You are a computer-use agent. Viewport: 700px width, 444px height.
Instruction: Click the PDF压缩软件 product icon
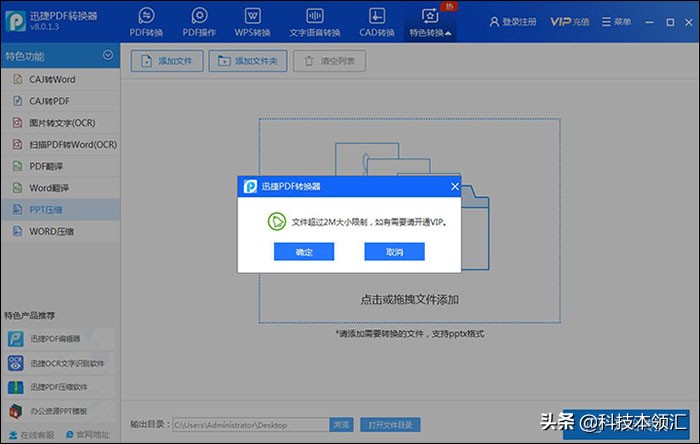[16, 387]
